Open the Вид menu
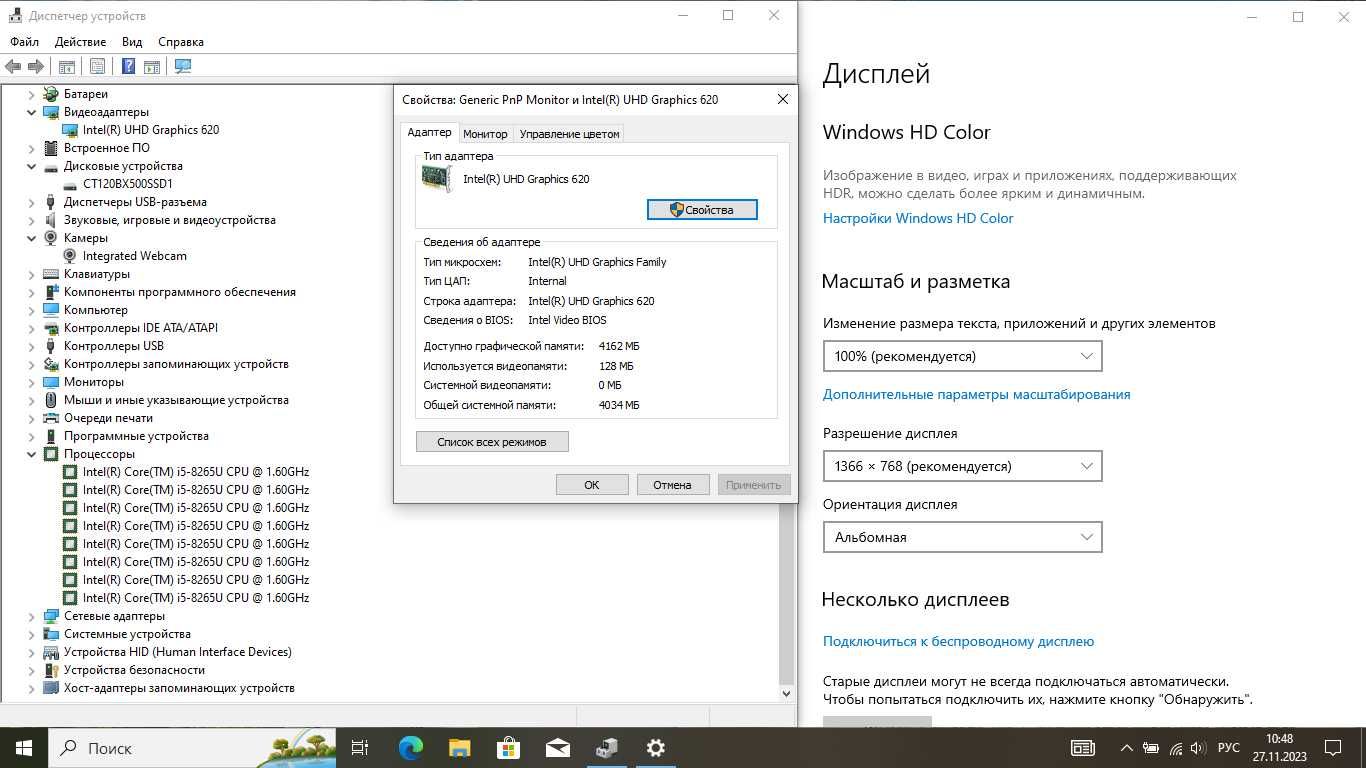1366x768 pixels. click(x=132, y=42)
